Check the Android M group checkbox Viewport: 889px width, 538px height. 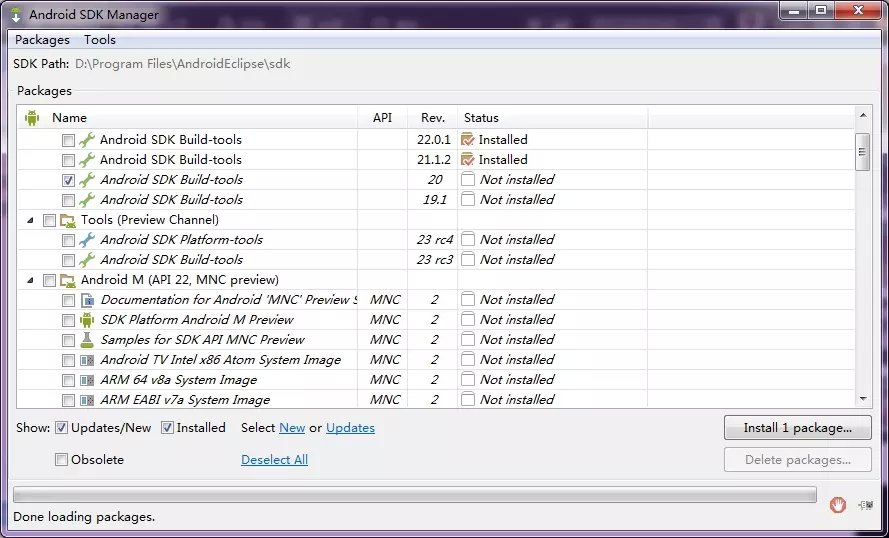pyautogui.click(x=49, y=280)
